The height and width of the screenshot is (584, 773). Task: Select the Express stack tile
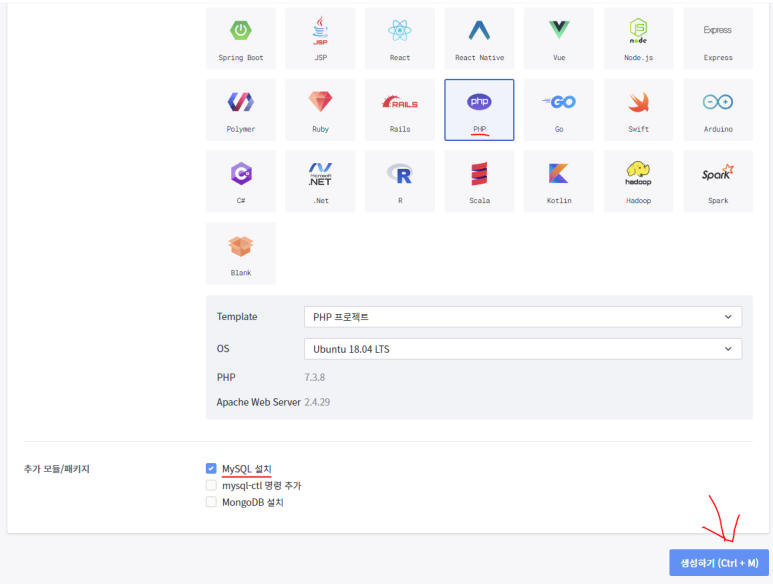[x=718, y=38]
